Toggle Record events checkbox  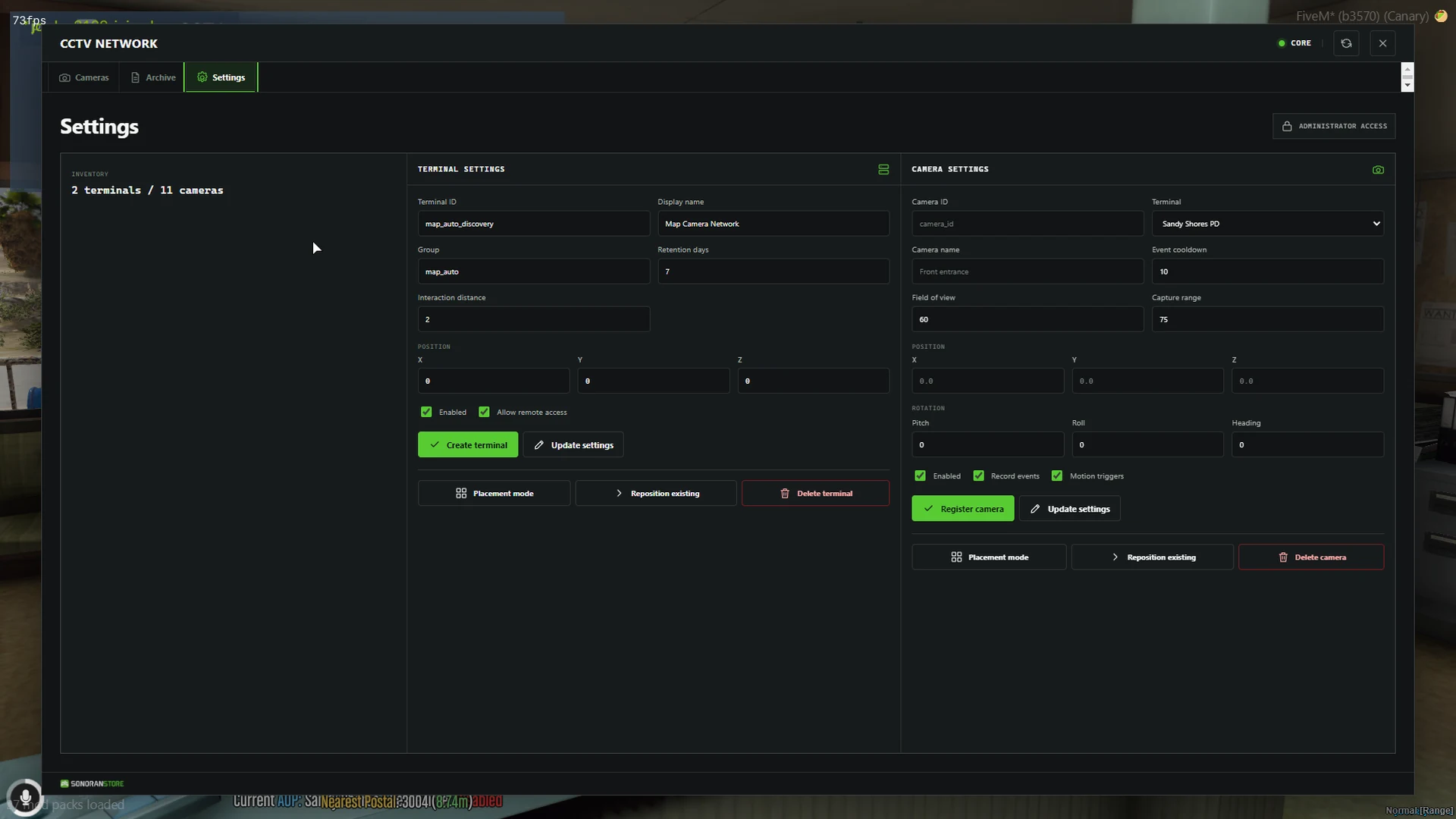click(978, 475)
